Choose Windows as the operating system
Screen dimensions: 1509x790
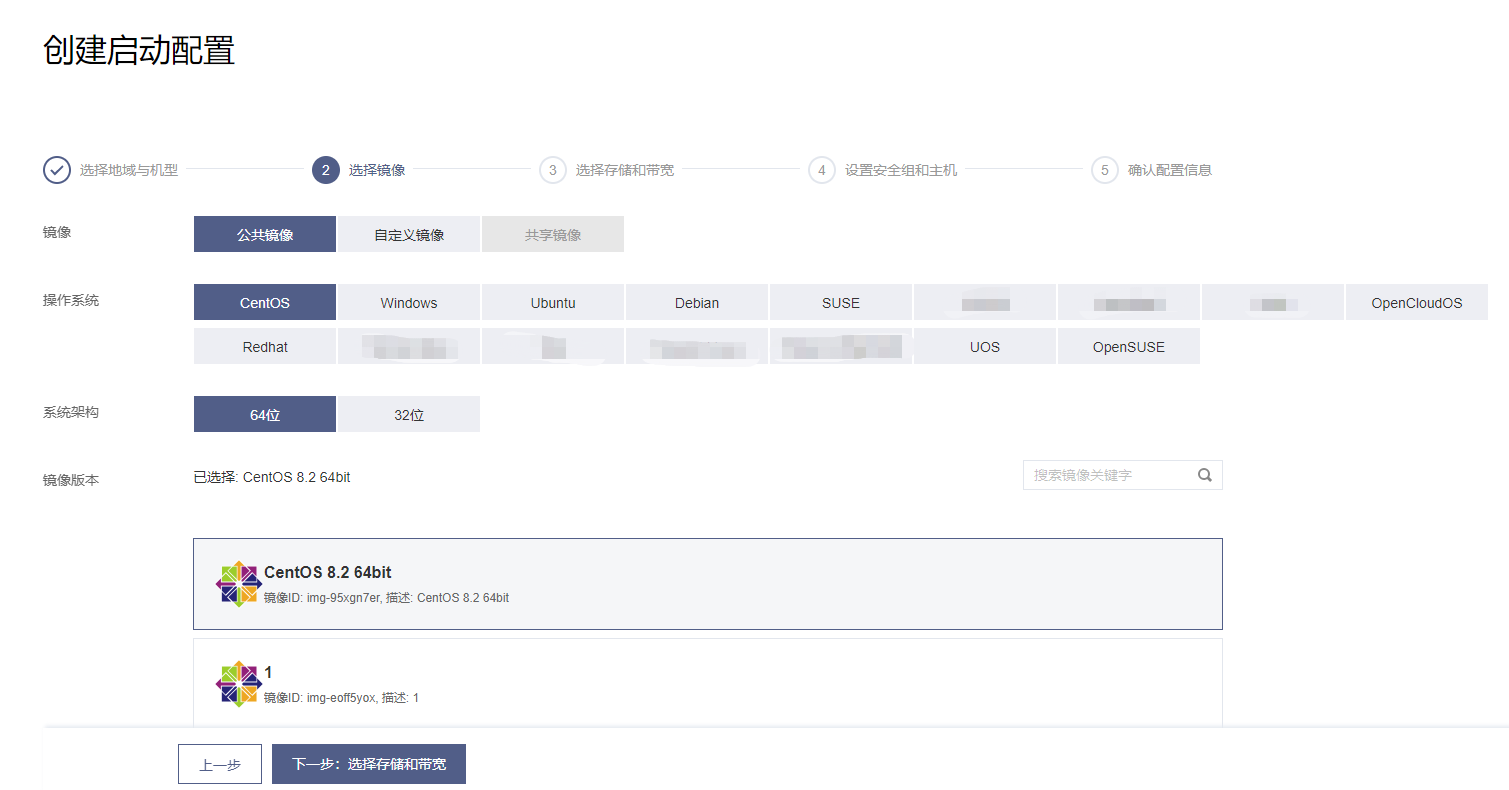click(x=409, y=303)
